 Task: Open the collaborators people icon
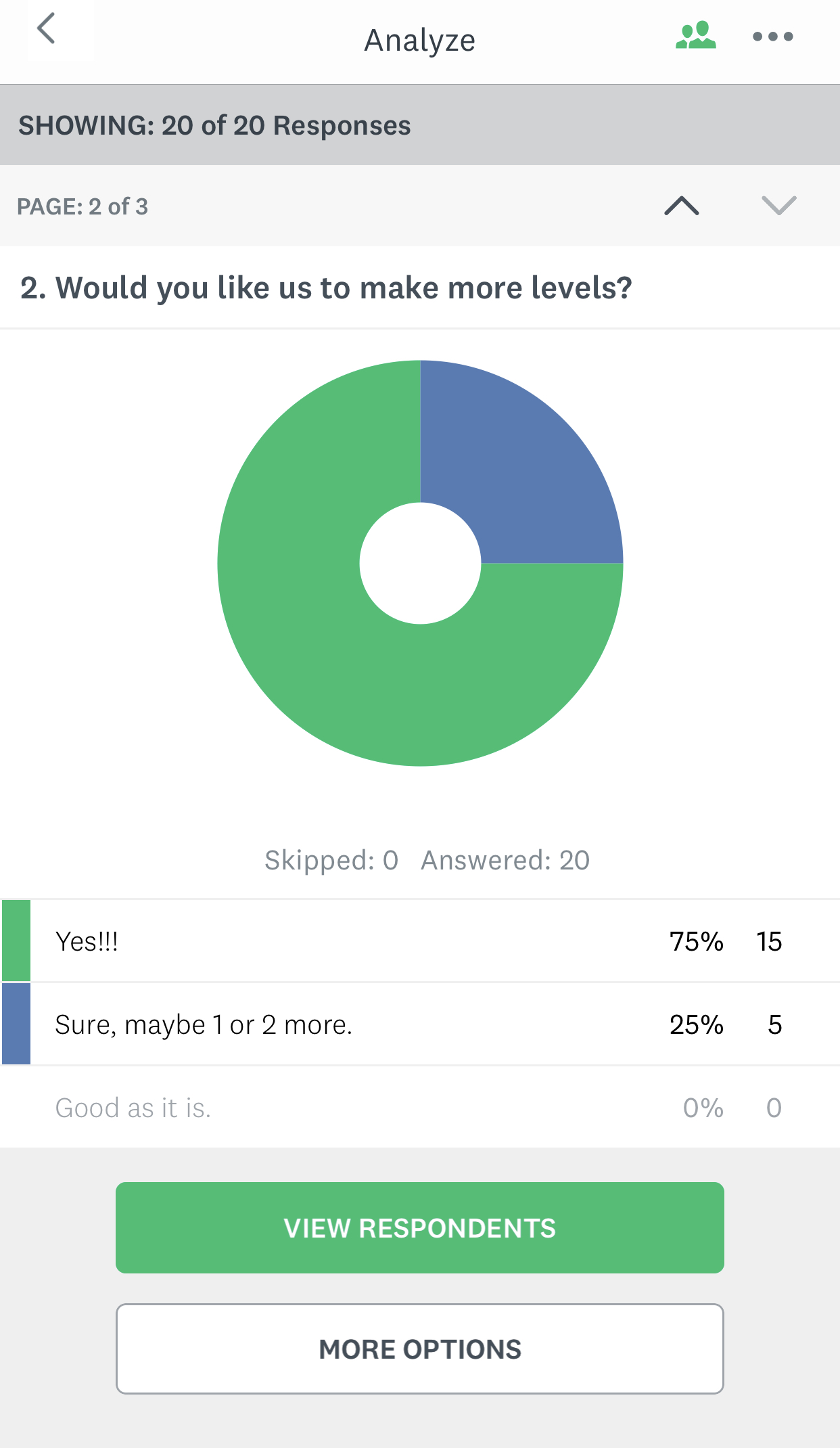coord(695,35)
